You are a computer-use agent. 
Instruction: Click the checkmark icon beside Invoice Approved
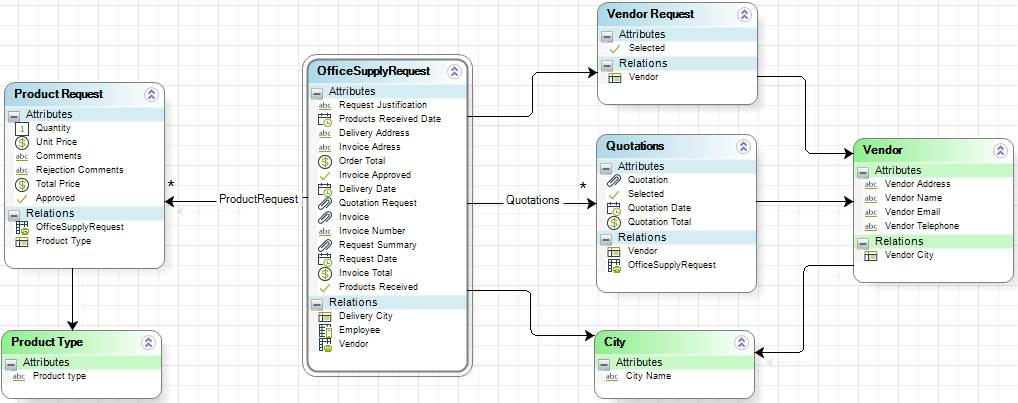(x=324, y=175)
